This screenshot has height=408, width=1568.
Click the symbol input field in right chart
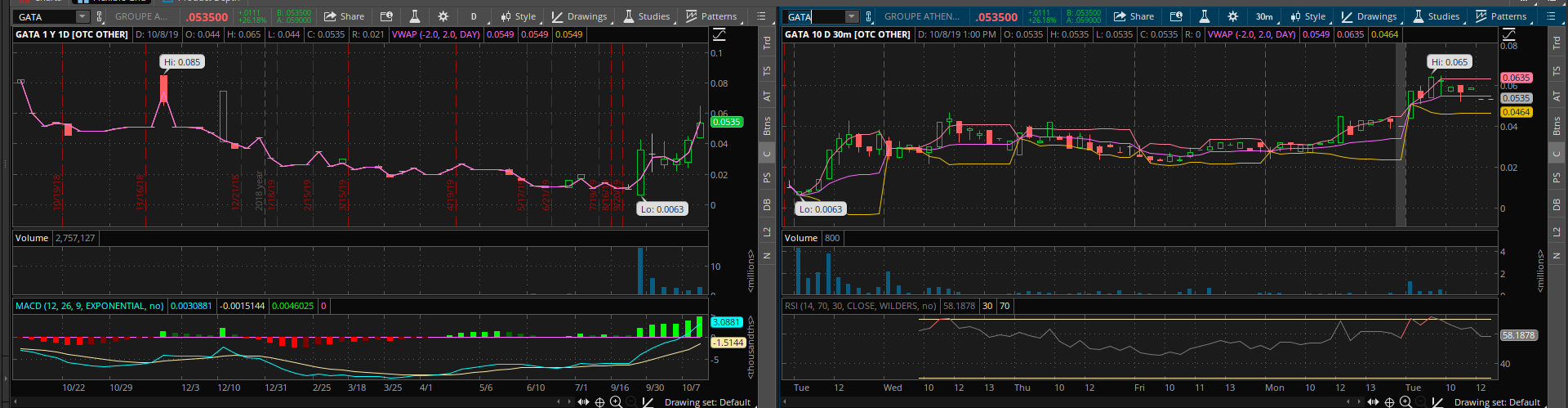(x=813, y=16)
